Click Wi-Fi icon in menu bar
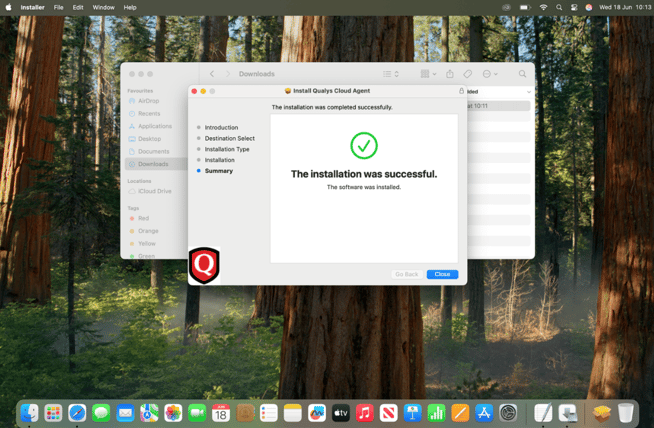Viewport: 654px width, 428px height. click(x=543, y=7)
